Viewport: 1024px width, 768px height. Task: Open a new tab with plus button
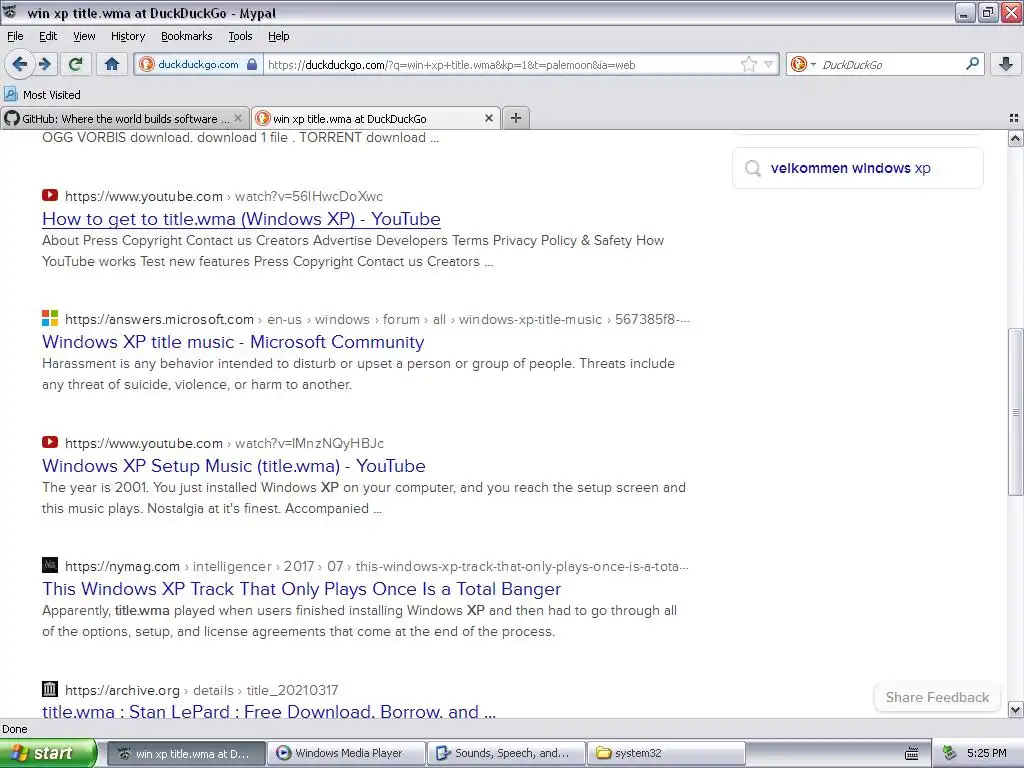[x=516, y=118]
